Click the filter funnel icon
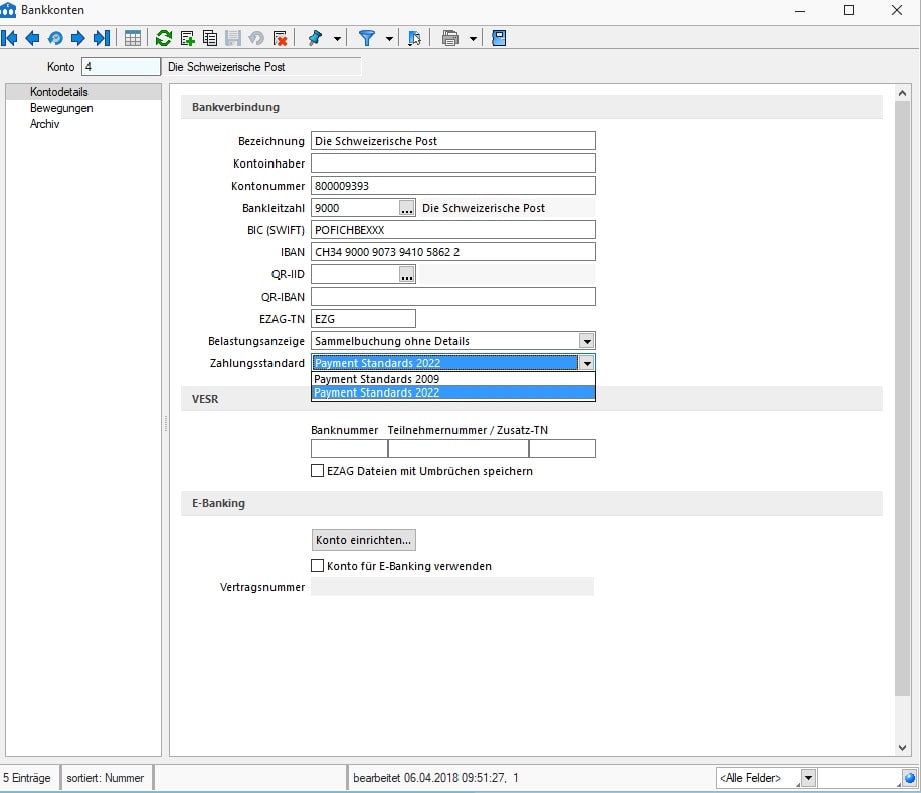Viewport: 921px width, 793px height. [367, 38]
